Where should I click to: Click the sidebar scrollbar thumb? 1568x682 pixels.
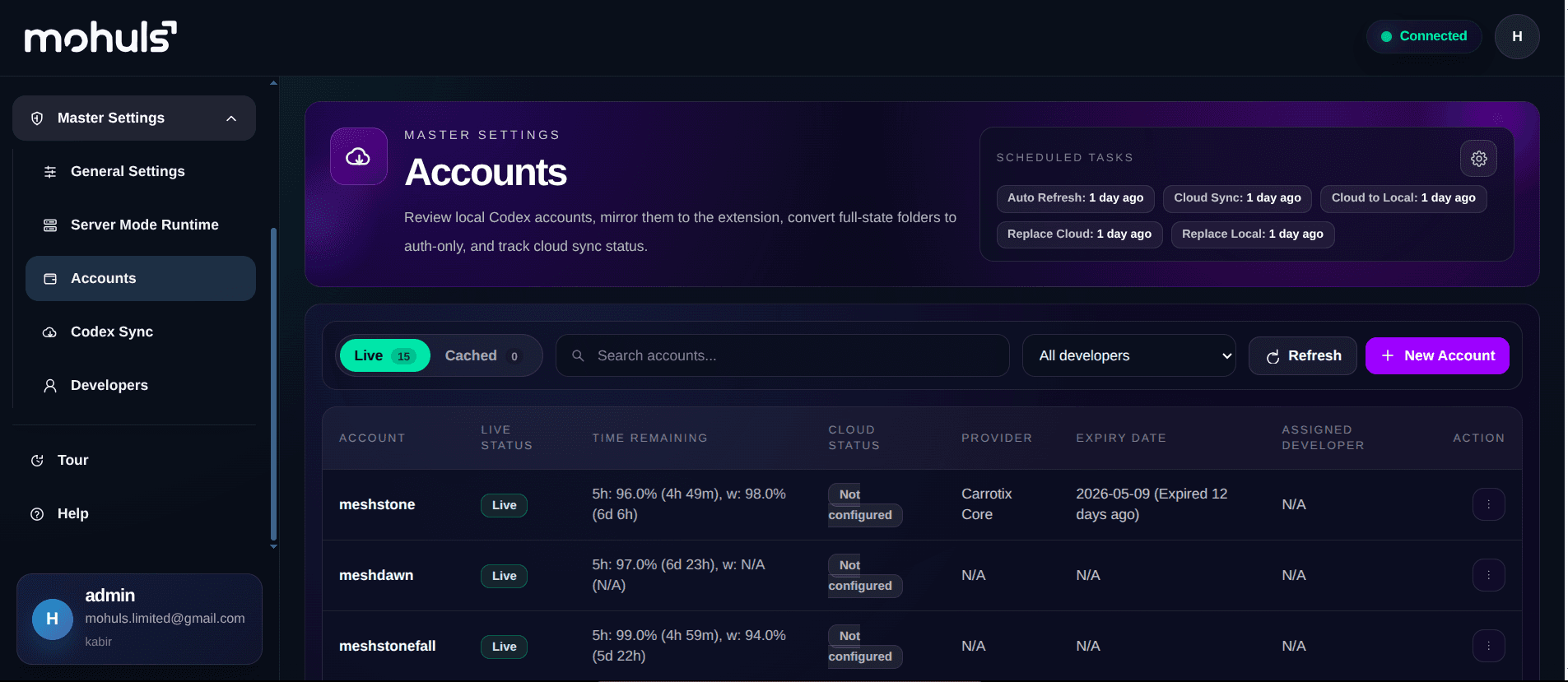click(273, 383)
